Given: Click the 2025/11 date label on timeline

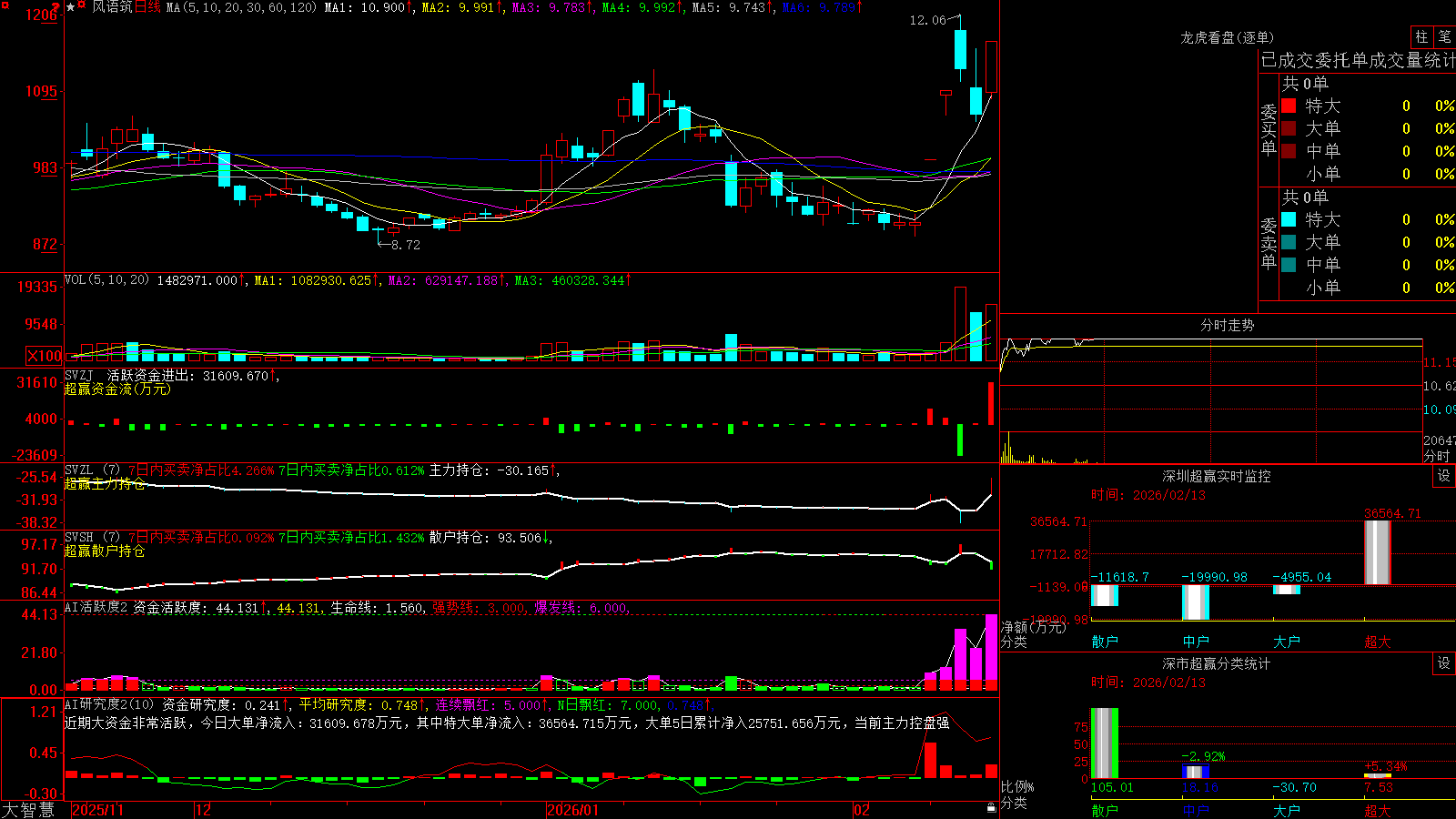Looking at the screenshot, I should (x=97, y=810).
